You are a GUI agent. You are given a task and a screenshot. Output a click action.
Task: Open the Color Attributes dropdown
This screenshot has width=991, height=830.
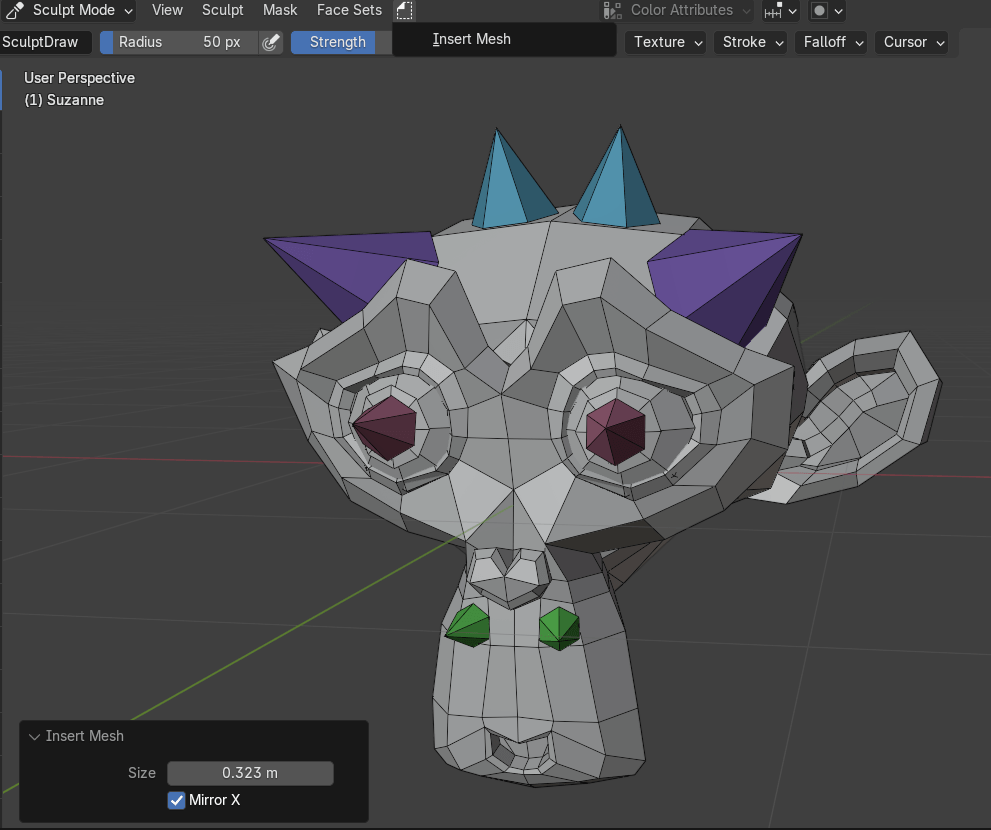coord(676,10)
